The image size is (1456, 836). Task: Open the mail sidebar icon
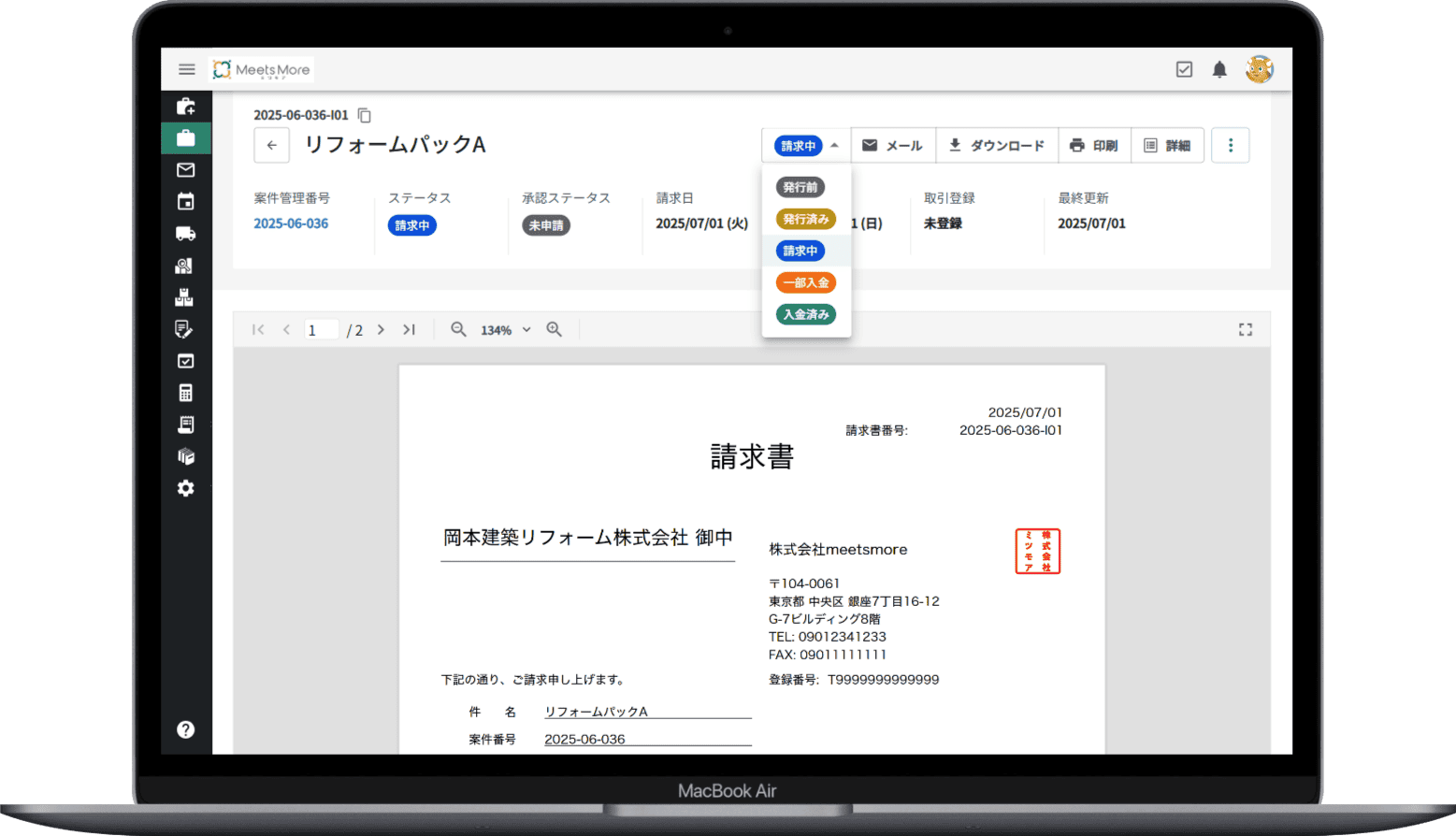(x=186, y=170)
